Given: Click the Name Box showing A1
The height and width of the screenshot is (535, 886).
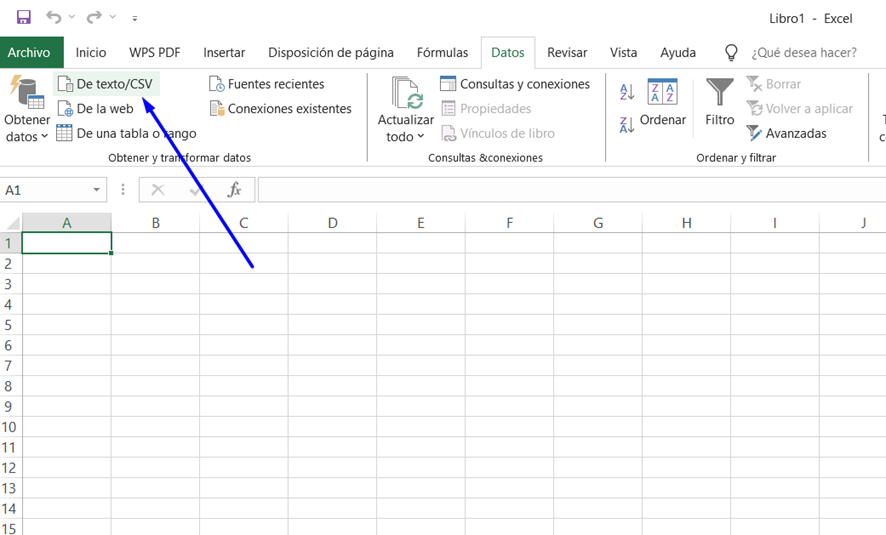Looking at the screenshot, I should coord(45,190).
